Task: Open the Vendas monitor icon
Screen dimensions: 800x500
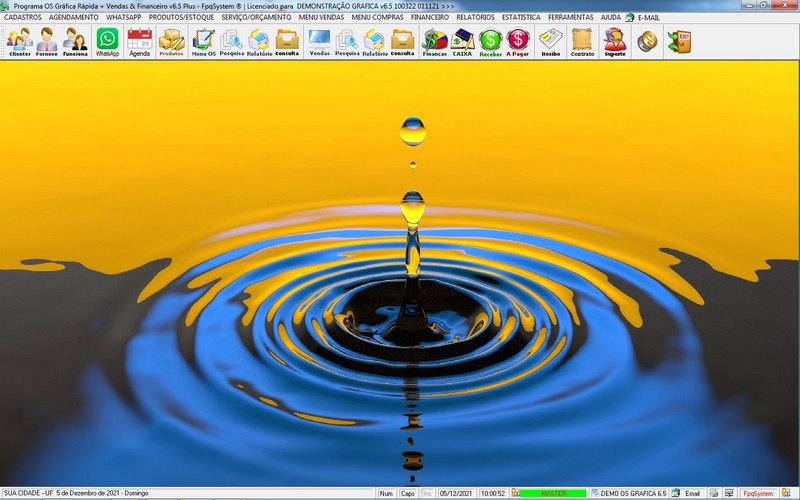Action: pyautogui.click(x=319, y=42)
